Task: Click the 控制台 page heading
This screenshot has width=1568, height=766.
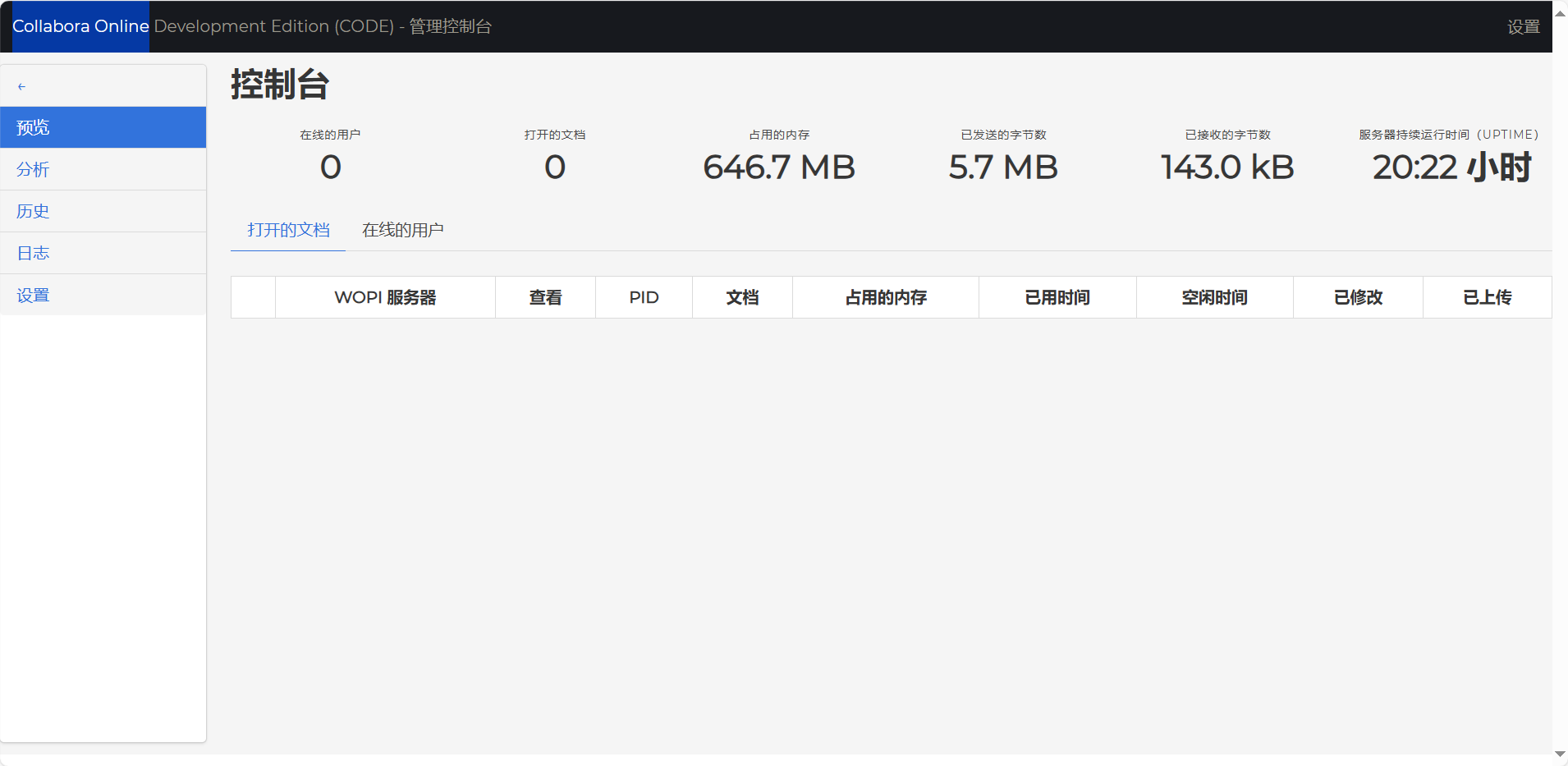Action: click(x=280, y=85)
